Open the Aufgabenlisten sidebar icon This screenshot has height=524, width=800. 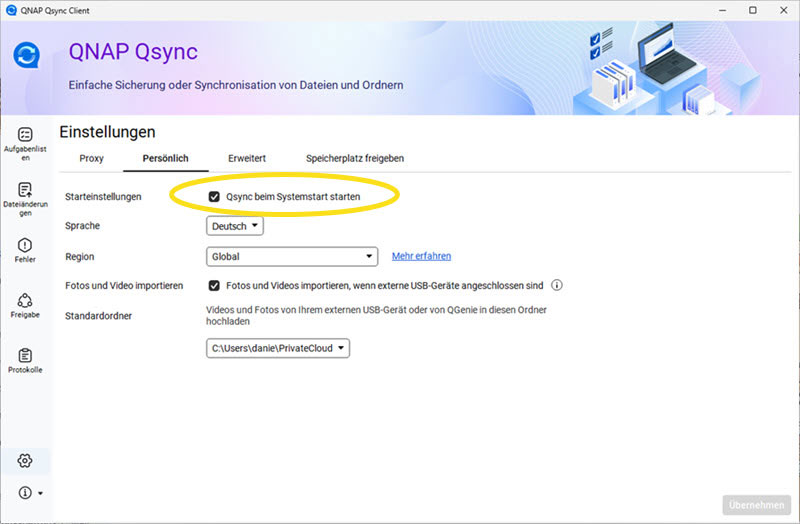(x=25, y=135)
